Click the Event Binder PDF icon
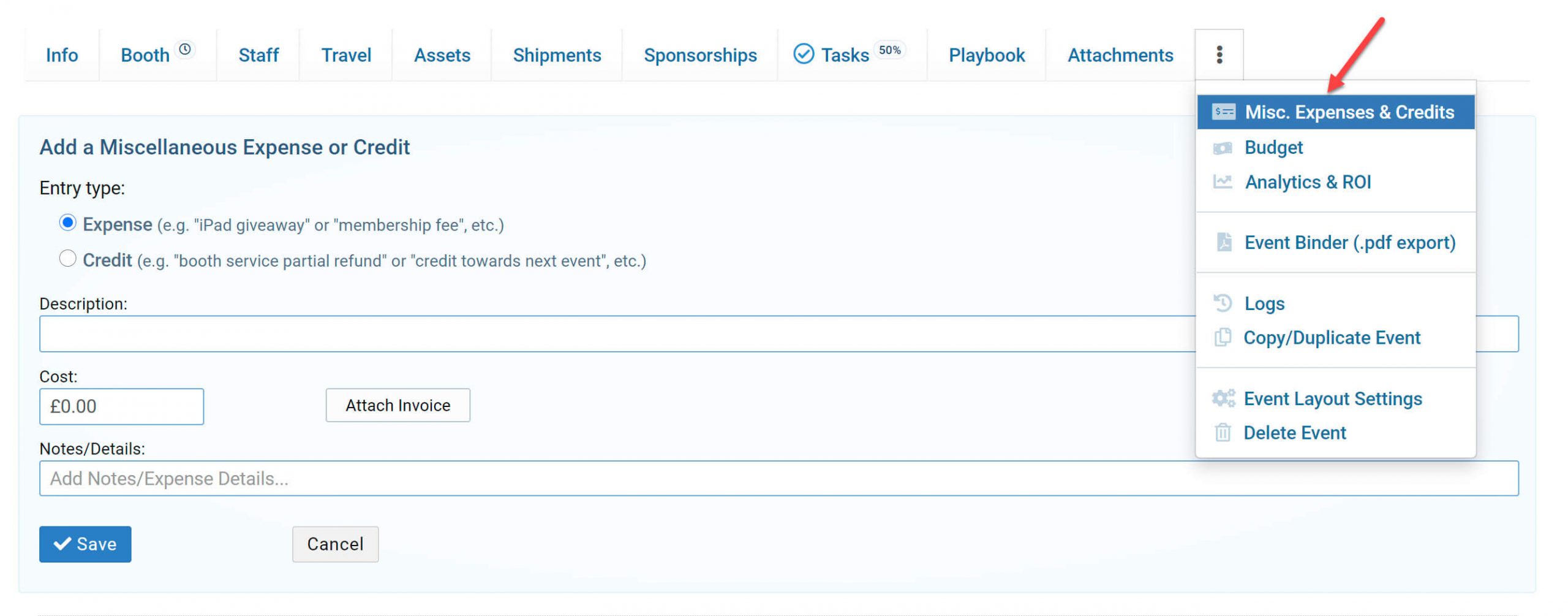Viewport: 1568px width, 616px height. (x=1223, y=243)
